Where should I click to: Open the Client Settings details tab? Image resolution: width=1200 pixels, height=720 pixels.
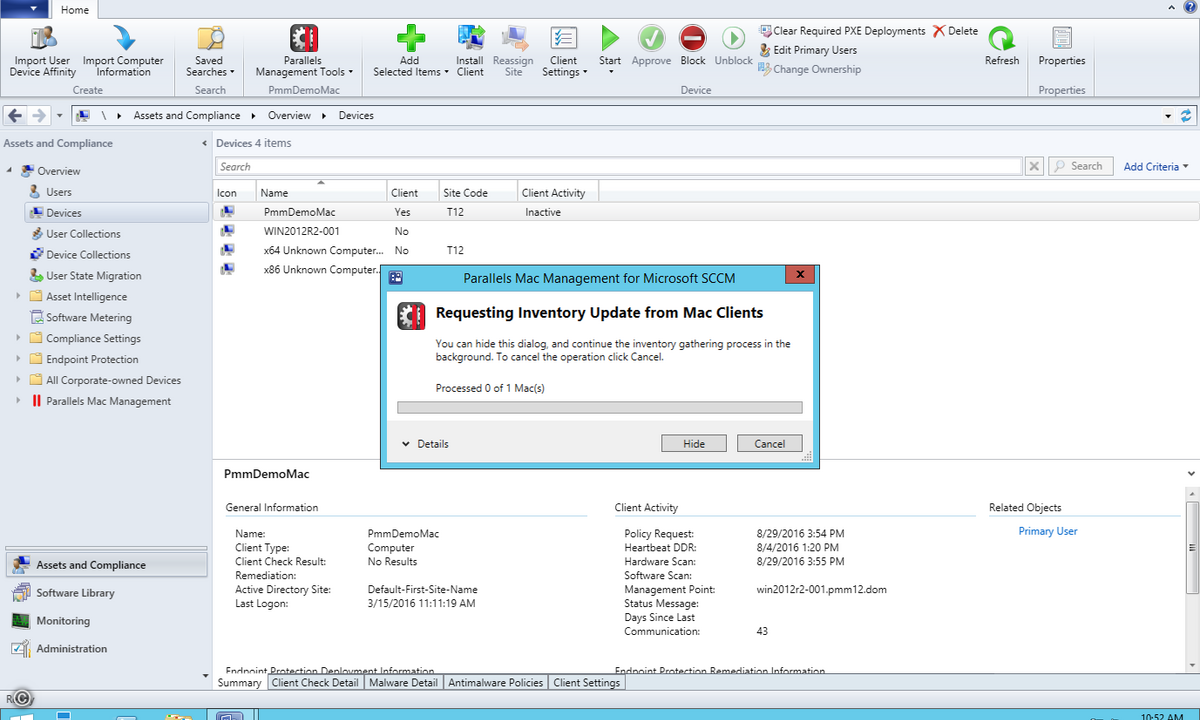click(x=587, y=683)
